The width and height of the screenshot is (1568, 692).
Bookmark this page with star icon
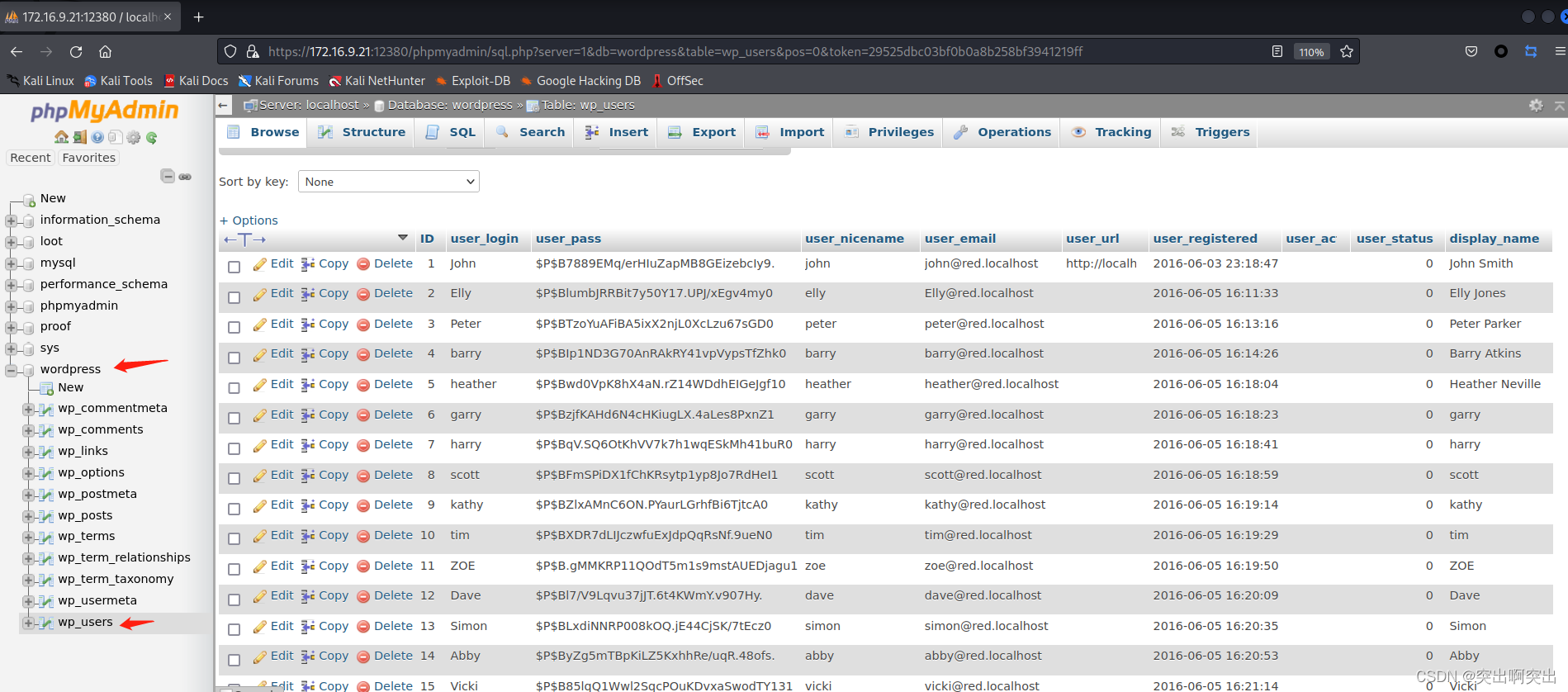(x=1347, y=51)
